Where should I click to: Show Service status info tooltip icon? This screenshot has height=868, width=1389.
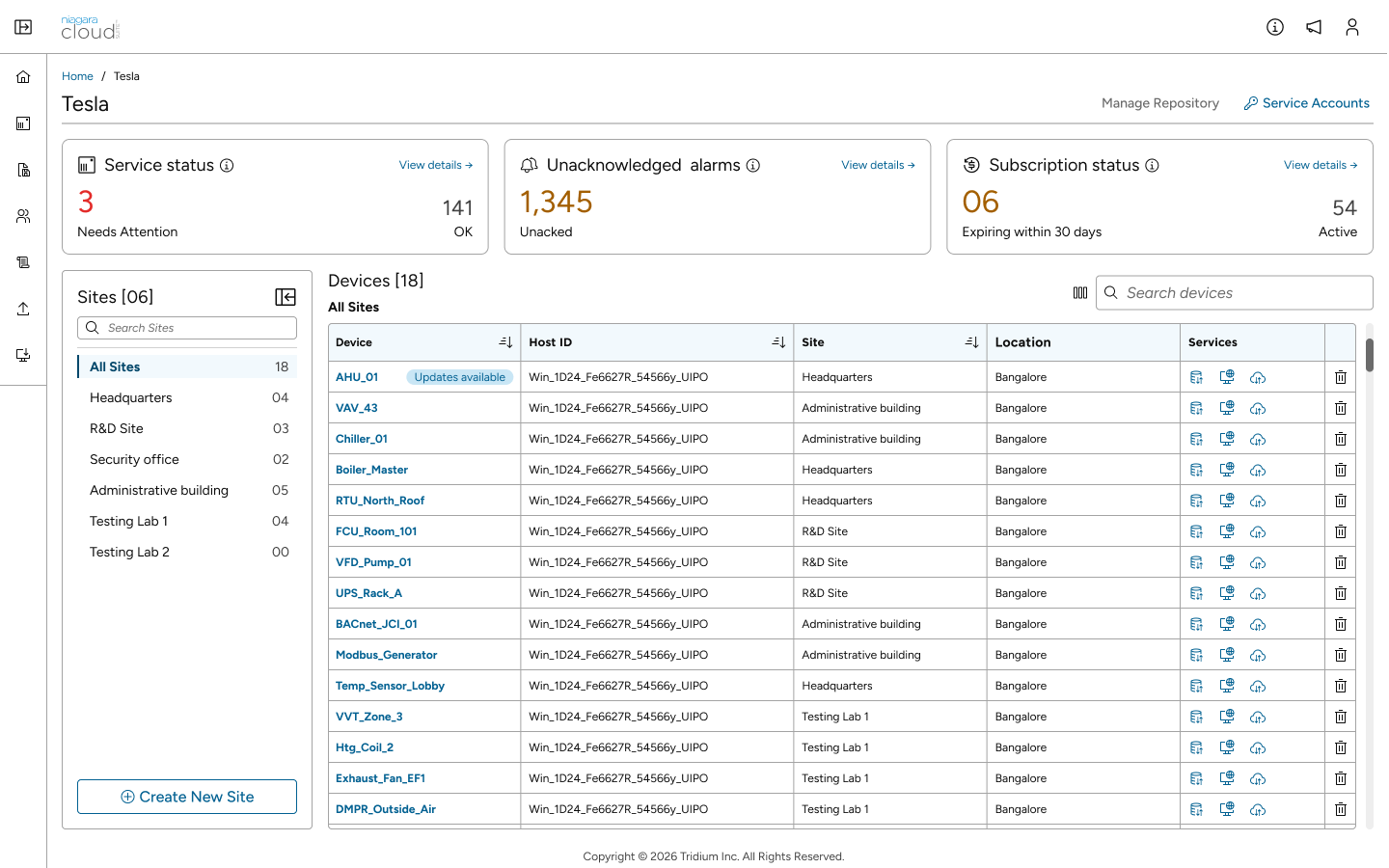[227, 165]
